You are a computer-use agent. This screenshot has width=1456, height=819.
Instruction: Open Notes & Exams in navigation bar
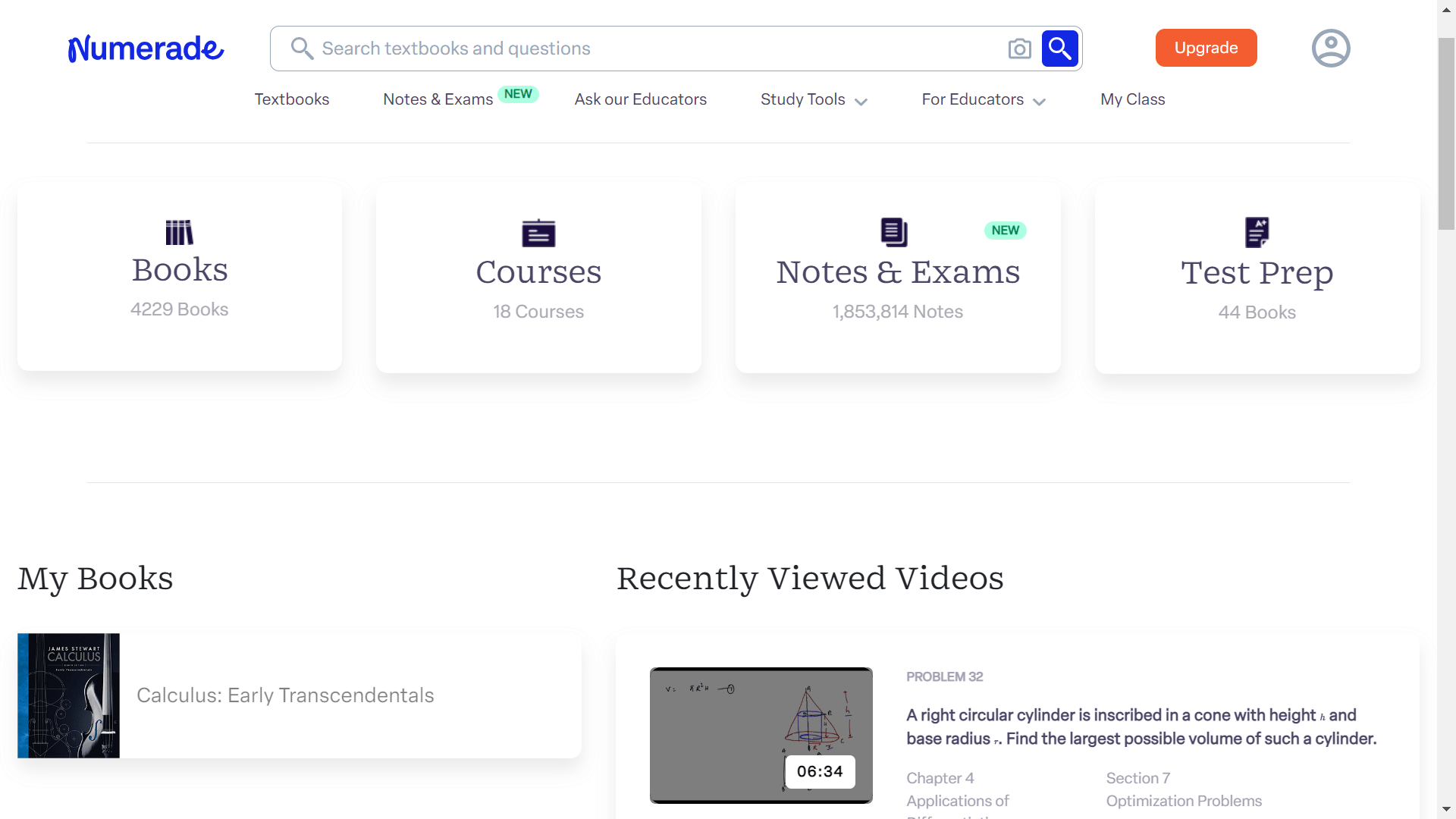coord(438,99)
